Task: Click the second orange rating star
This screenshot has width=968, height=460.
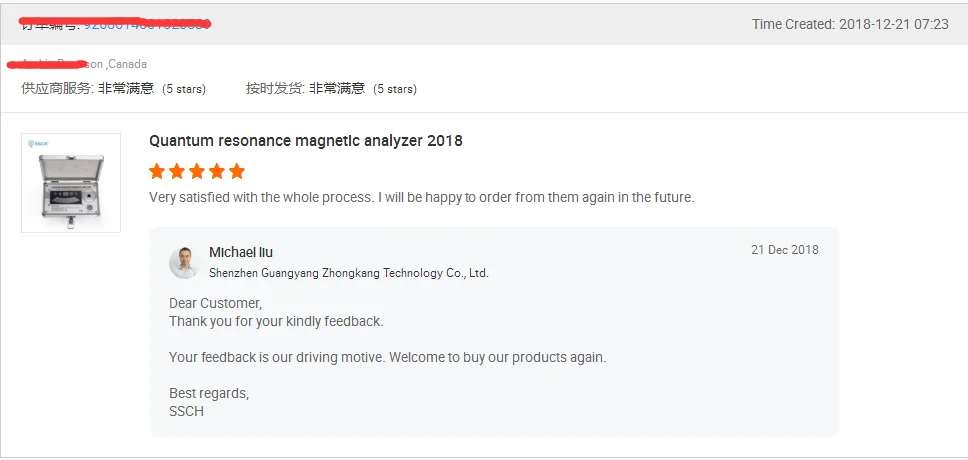Action: click(177, 171)
